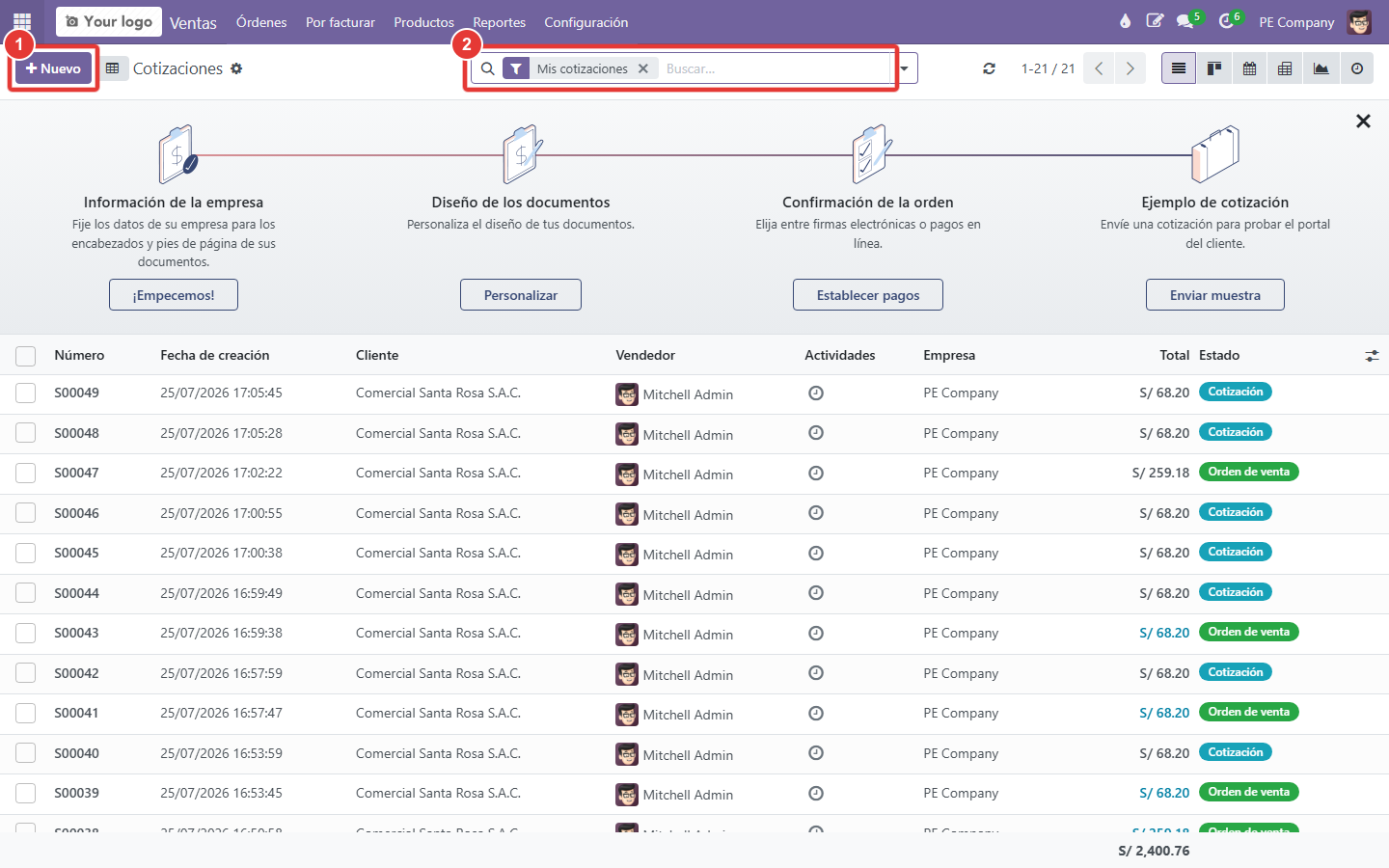
Task: Switch to Activity view
Action: click(1357, 68)
